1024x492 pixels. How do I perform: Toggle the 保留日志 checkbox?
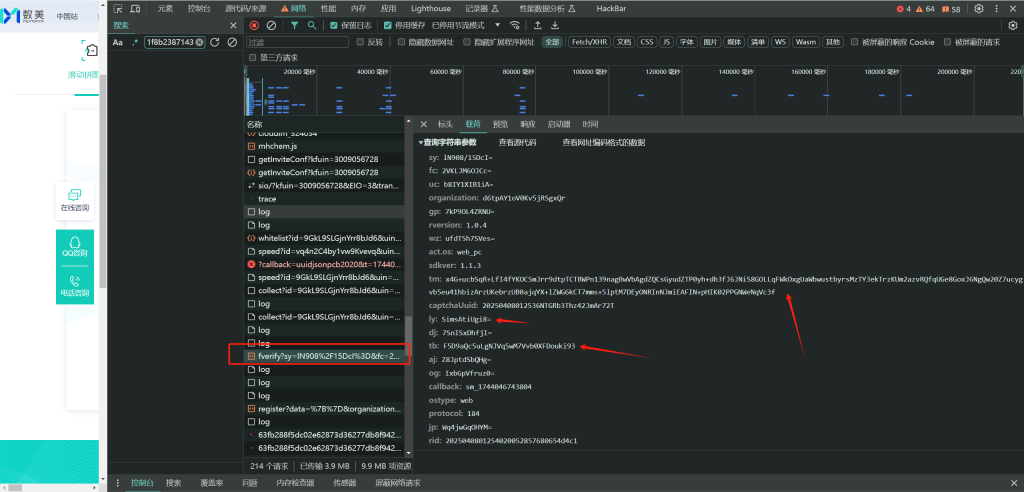[x=334, y=25]
